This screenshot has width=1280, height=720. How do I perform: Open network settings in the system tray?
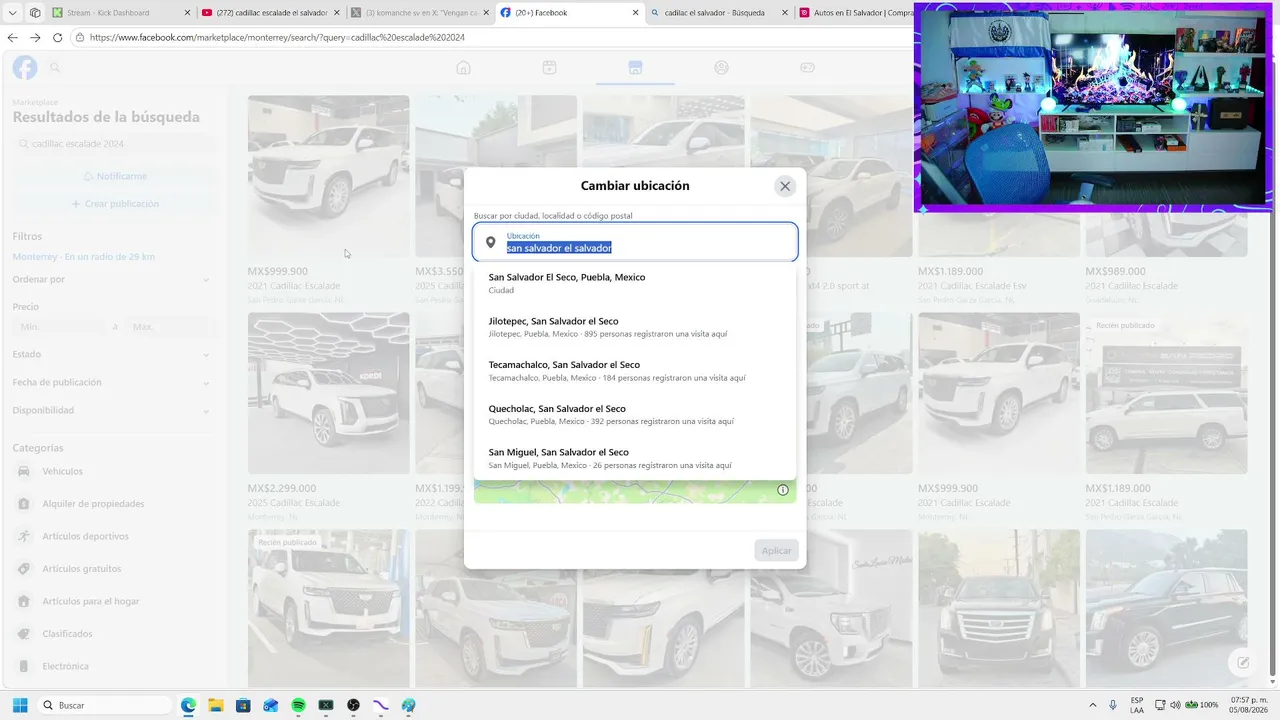[1160, 705]
